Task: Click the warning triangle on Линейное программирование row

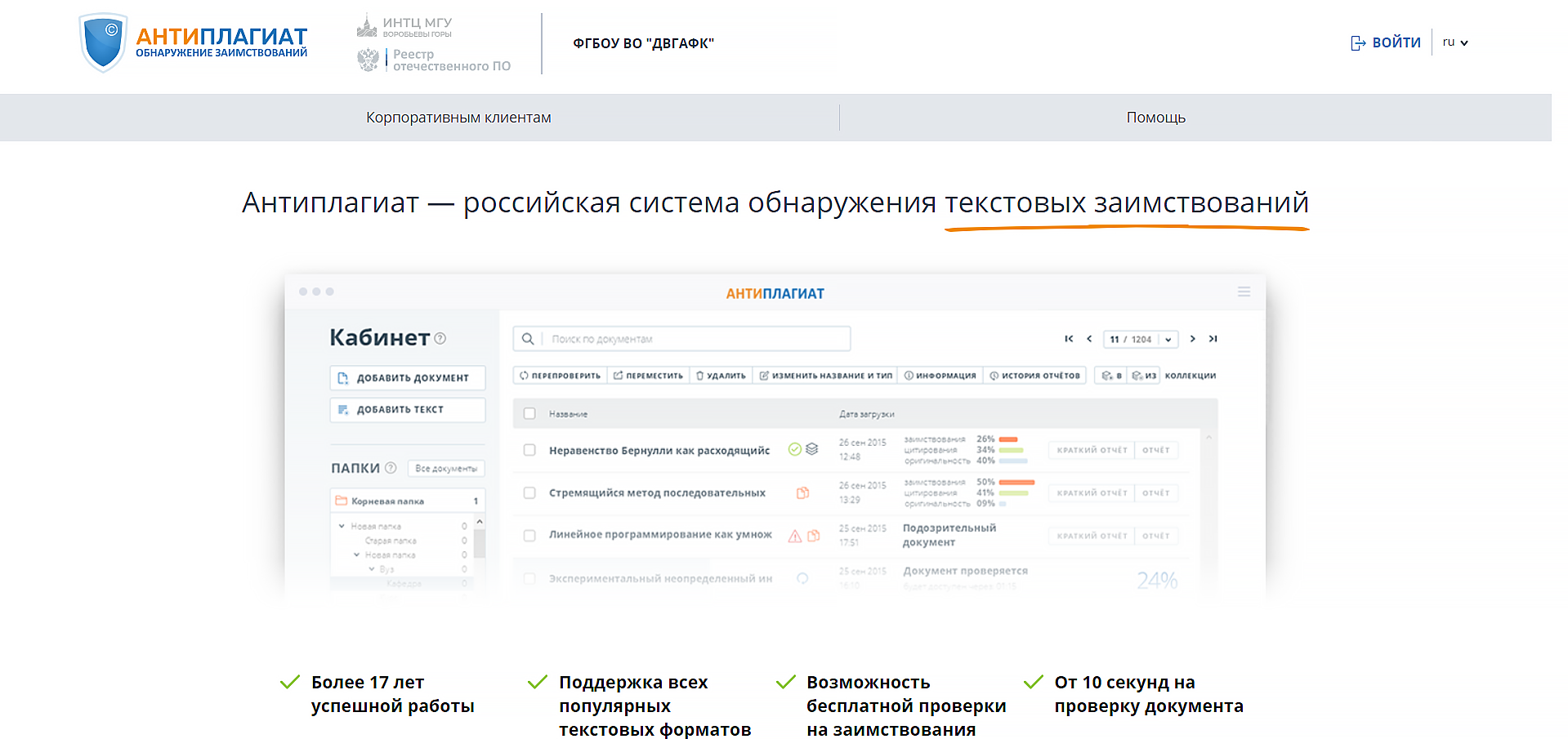Action: pos(794,536)
